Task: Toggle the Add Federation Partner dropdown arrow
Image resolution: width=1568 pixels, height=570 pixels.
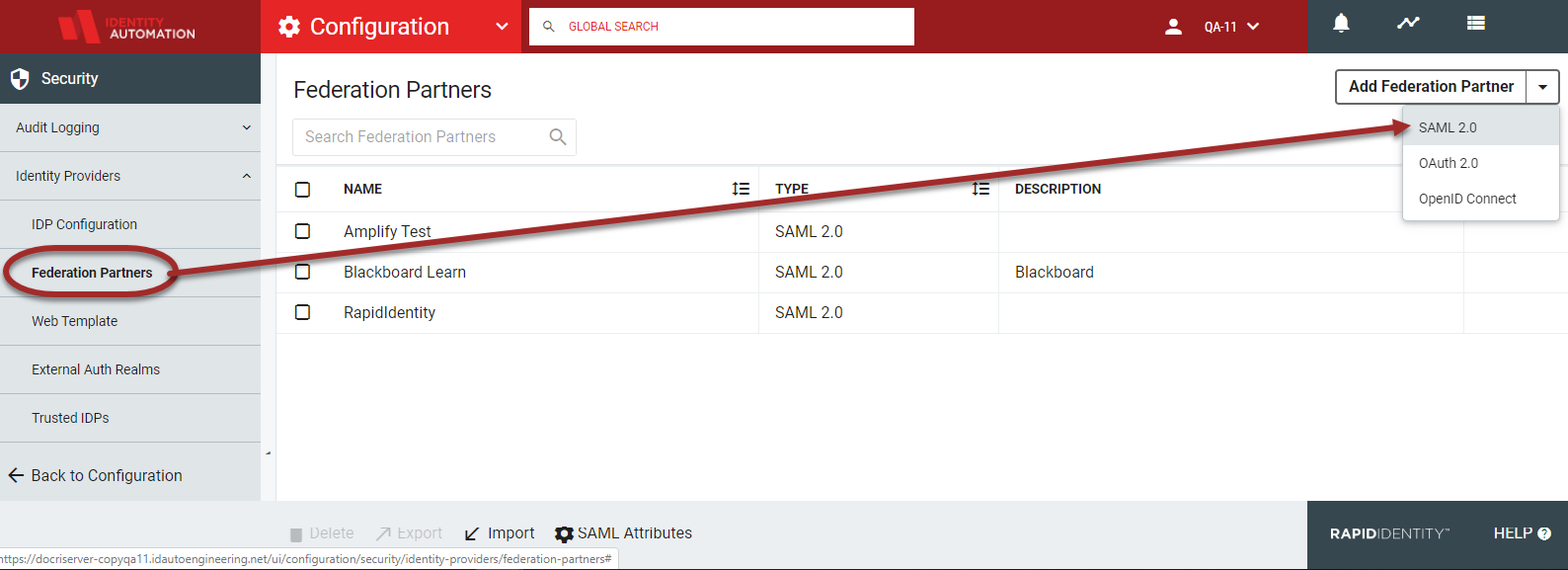Action: point(1542,87)
